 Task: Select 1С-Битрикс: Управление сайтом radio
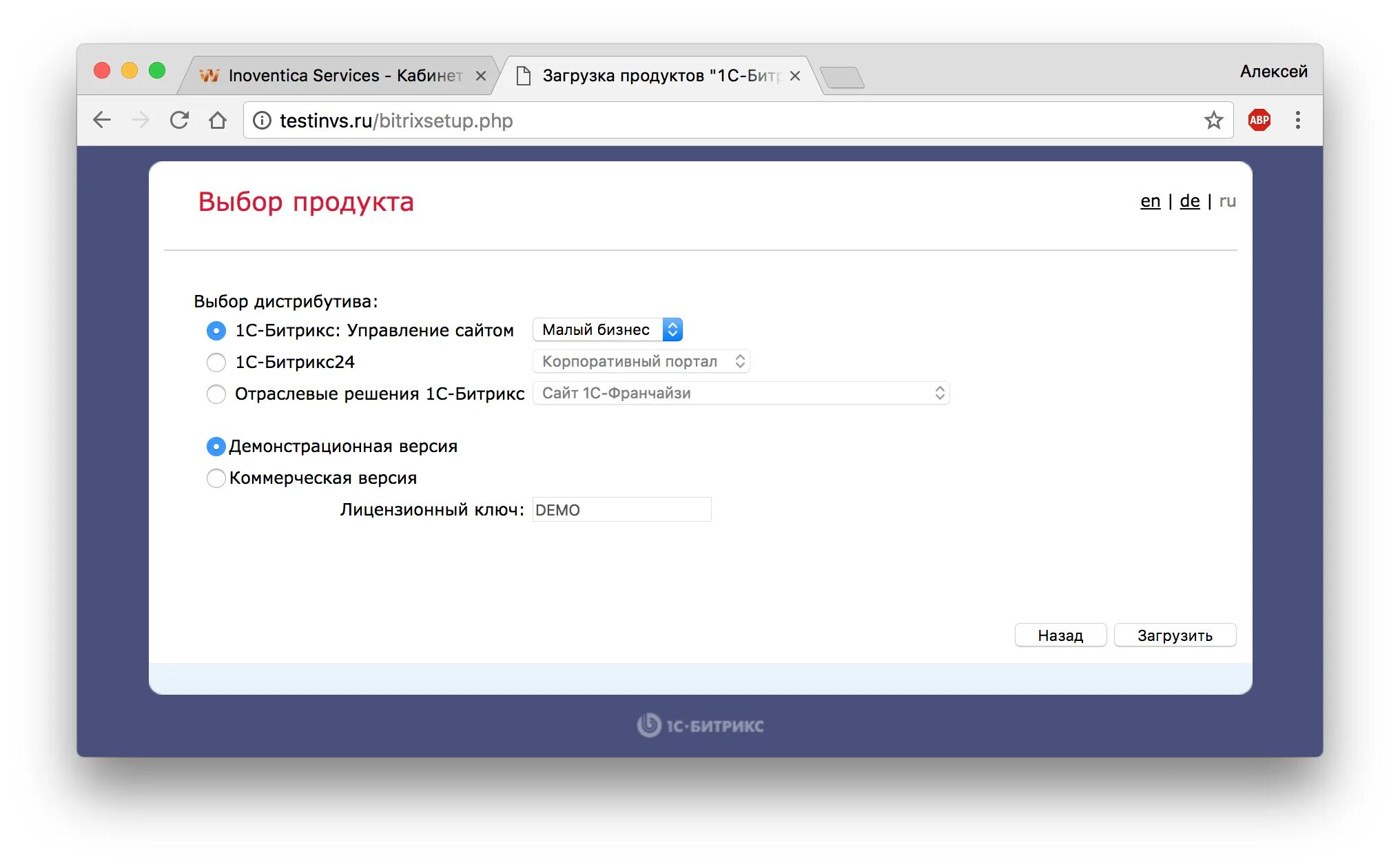click(216, 331)
